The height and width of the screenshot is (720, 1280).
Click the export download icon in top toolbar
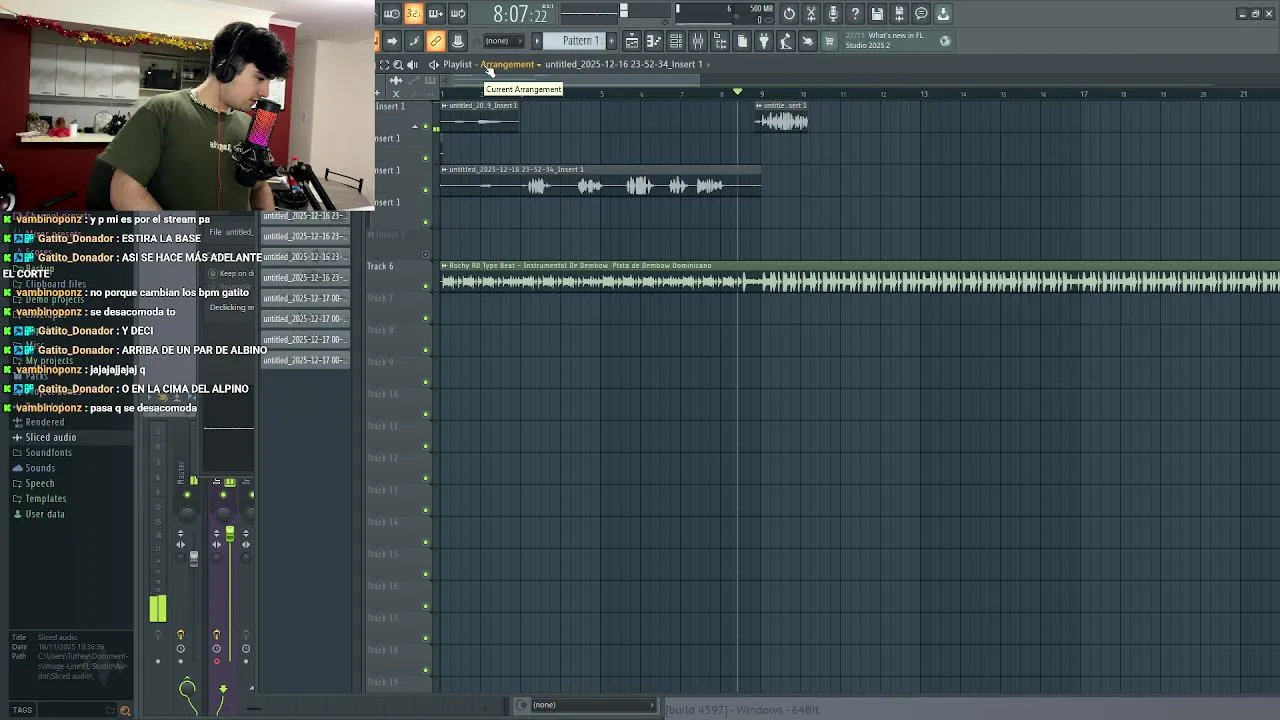coord(943,14)
